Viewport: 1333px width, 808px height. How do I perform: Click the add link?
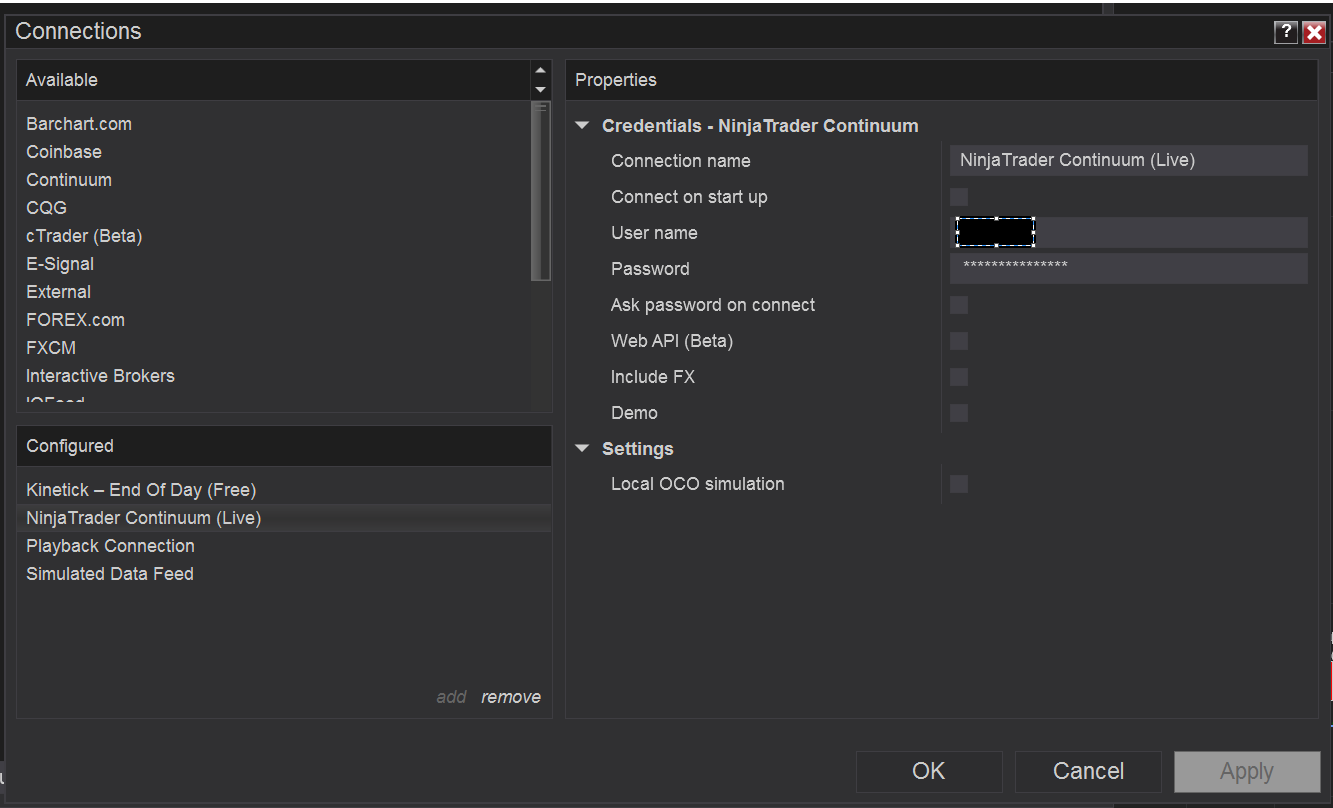pyautogui.click(x=451, y=697)
